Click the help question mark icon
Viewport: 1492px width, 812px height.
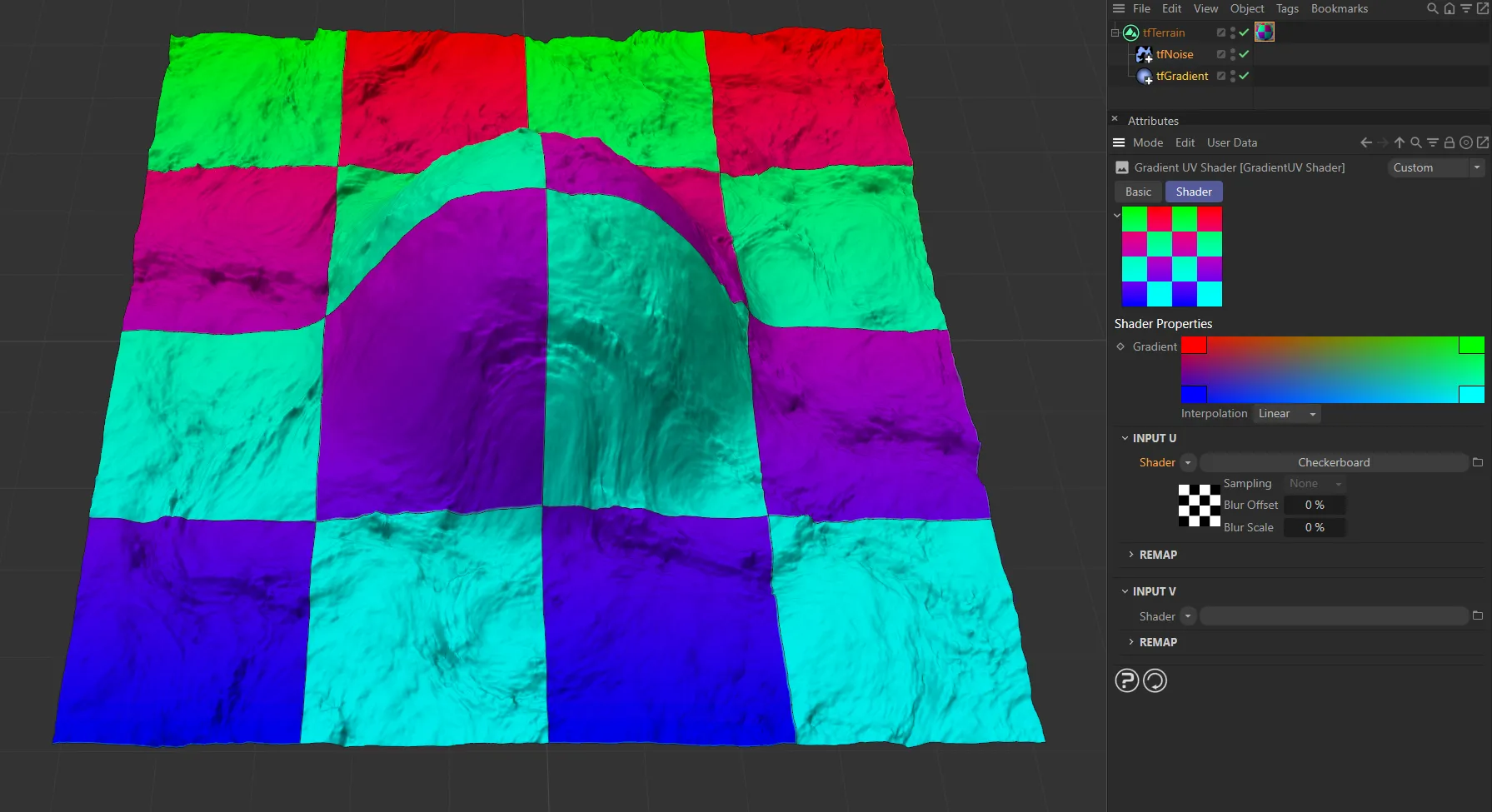(1126, 680)
